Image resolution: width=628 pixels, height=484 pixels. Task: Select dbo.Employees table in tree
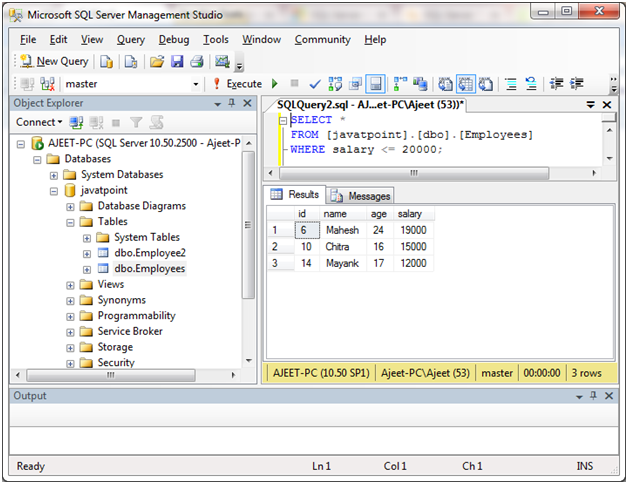click(149, 268)
